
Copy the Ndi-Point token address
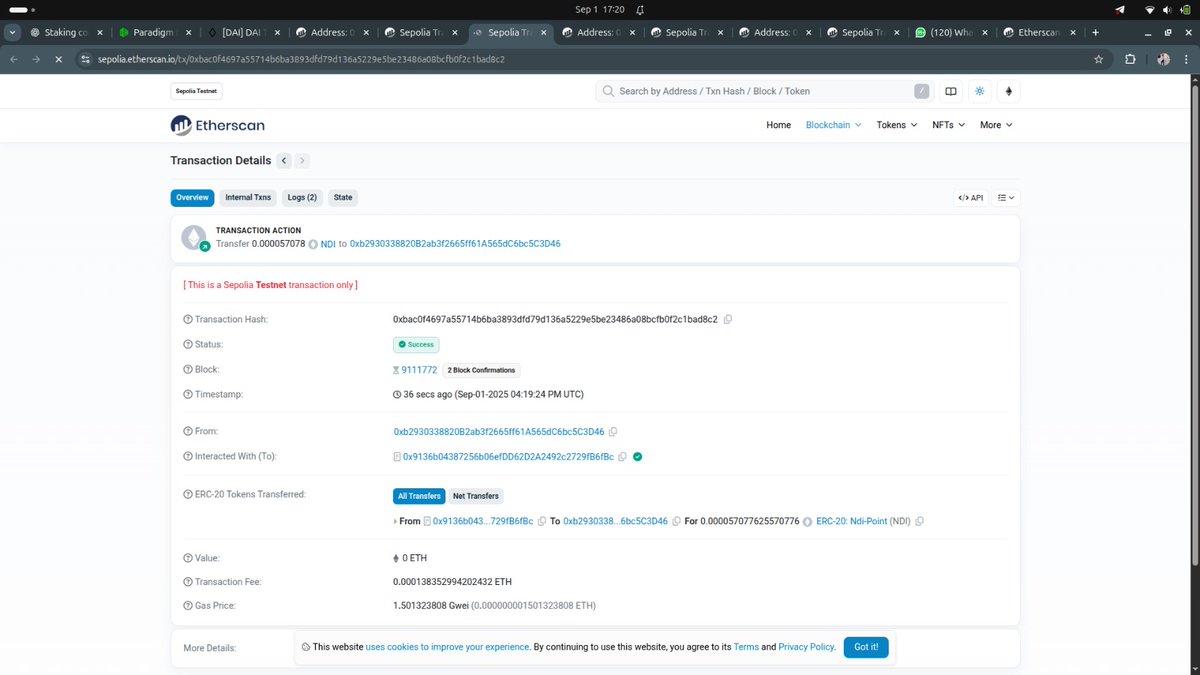click(x=919, y=521)
